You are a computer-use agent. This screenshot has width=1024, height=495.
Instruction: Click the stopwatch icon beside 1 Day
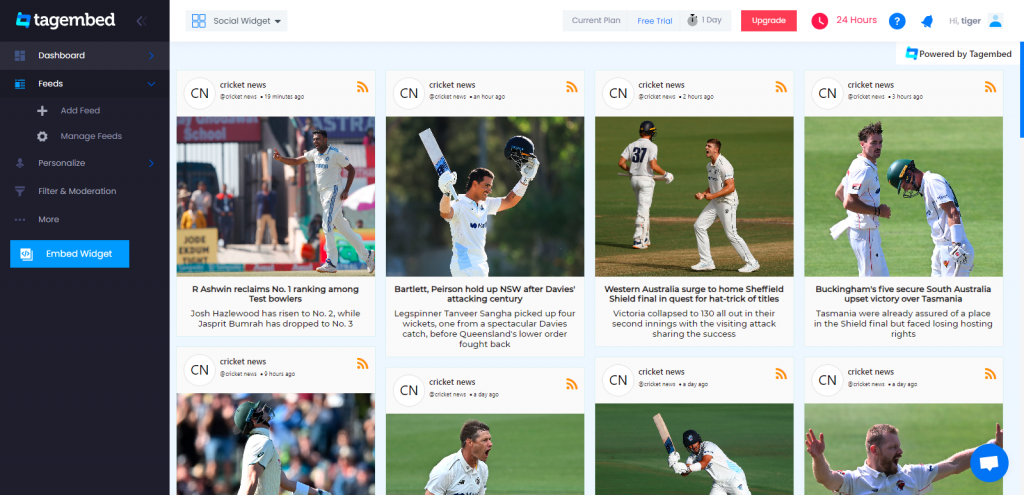pos(692,20)
